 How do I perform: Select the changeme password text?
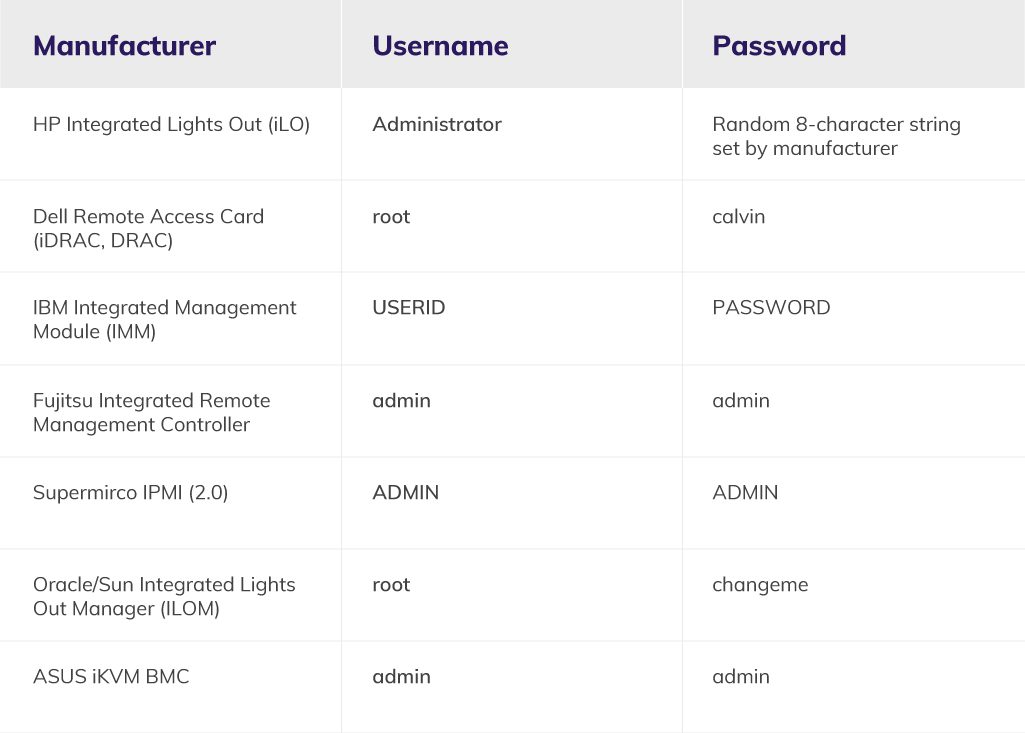point(760,585)
